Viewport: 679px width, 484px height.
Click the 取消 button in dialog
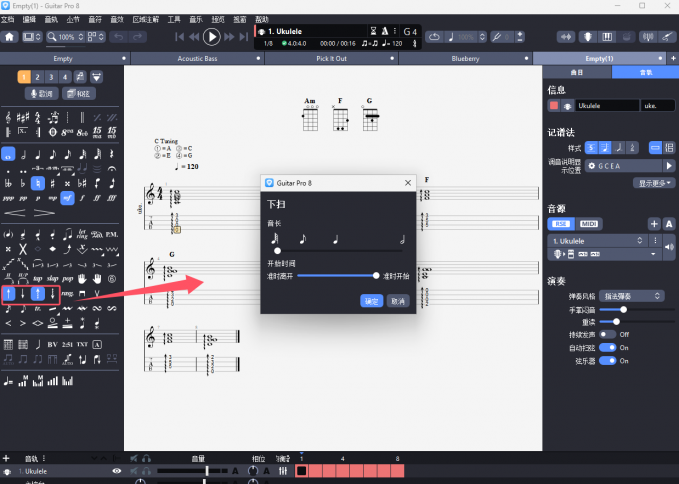point(398,300)
